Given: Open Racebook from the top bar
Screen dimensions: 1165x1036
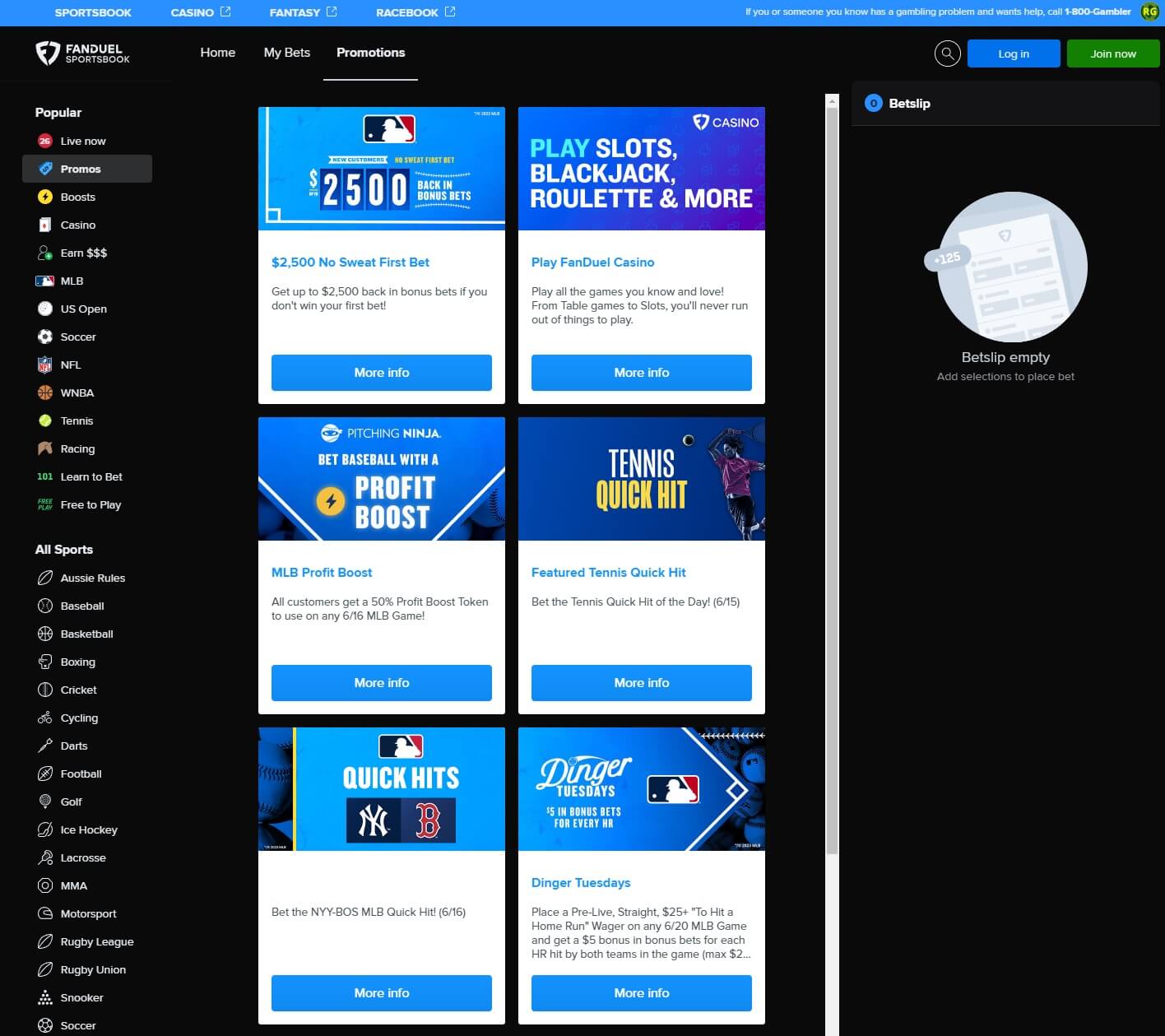Looking at the screenshot, I should [x=415, y=12].
